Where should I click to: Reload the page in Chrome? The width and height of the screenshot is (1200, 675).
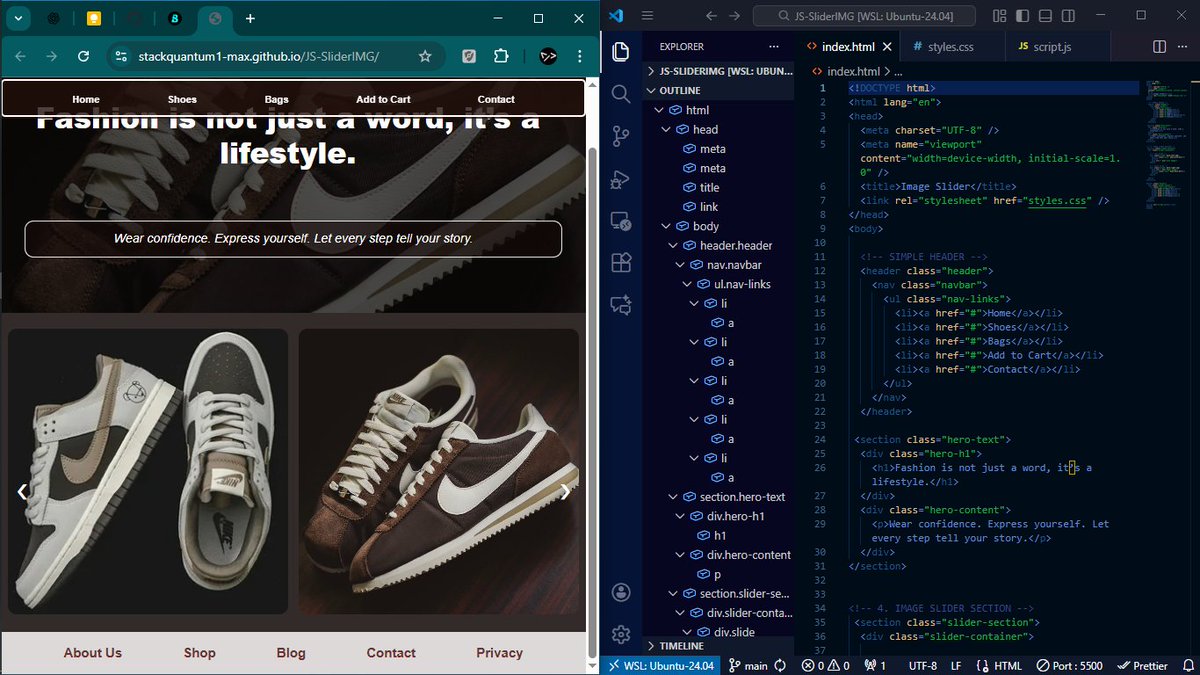pos(83,56)
